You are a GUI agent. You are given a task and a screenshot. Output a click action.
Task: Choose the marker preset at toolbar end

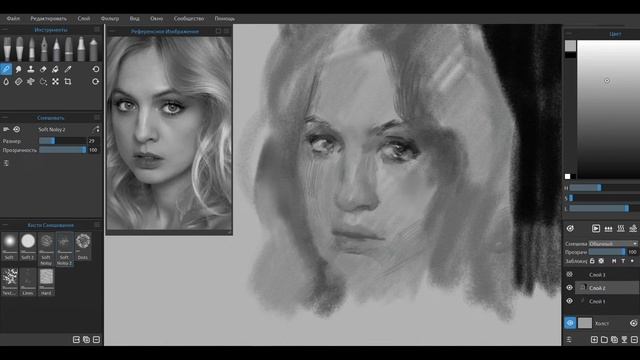click(x=93, y=49)
